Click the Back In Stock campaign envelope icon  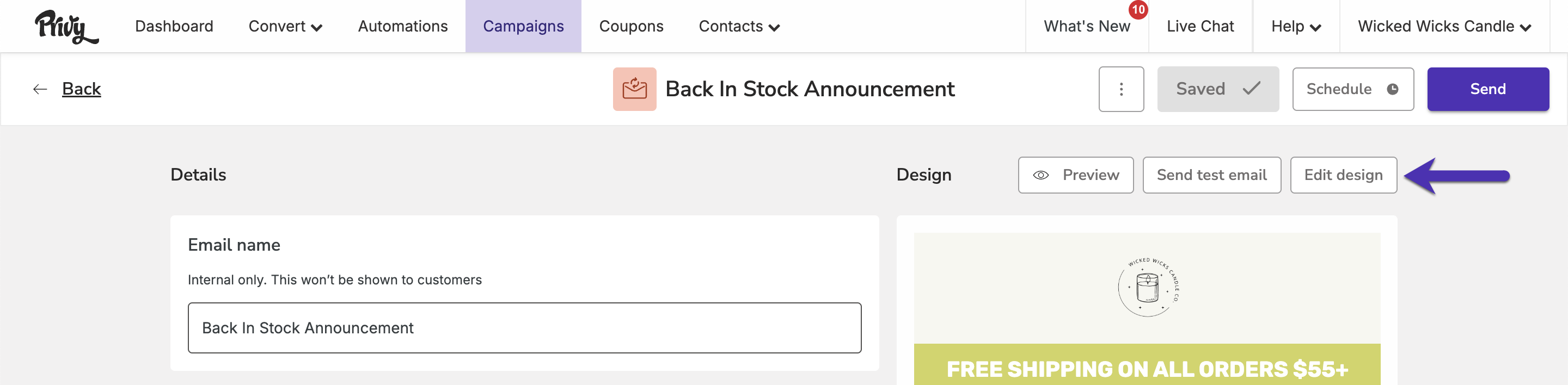pyautogui.click(x=634, y=89)
